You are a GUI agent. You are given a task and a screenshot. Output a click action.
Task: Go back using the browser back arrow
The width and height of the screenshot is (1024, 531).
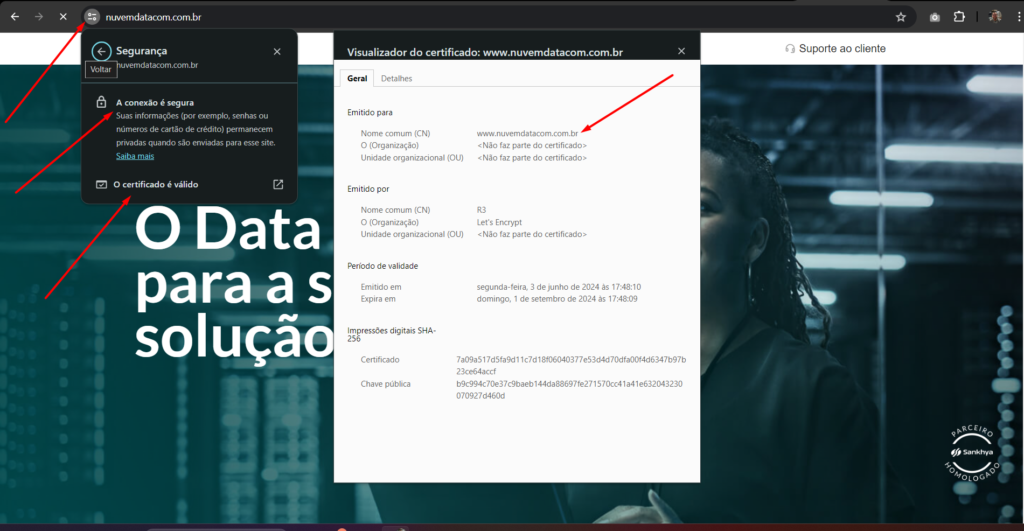[14, 17]
